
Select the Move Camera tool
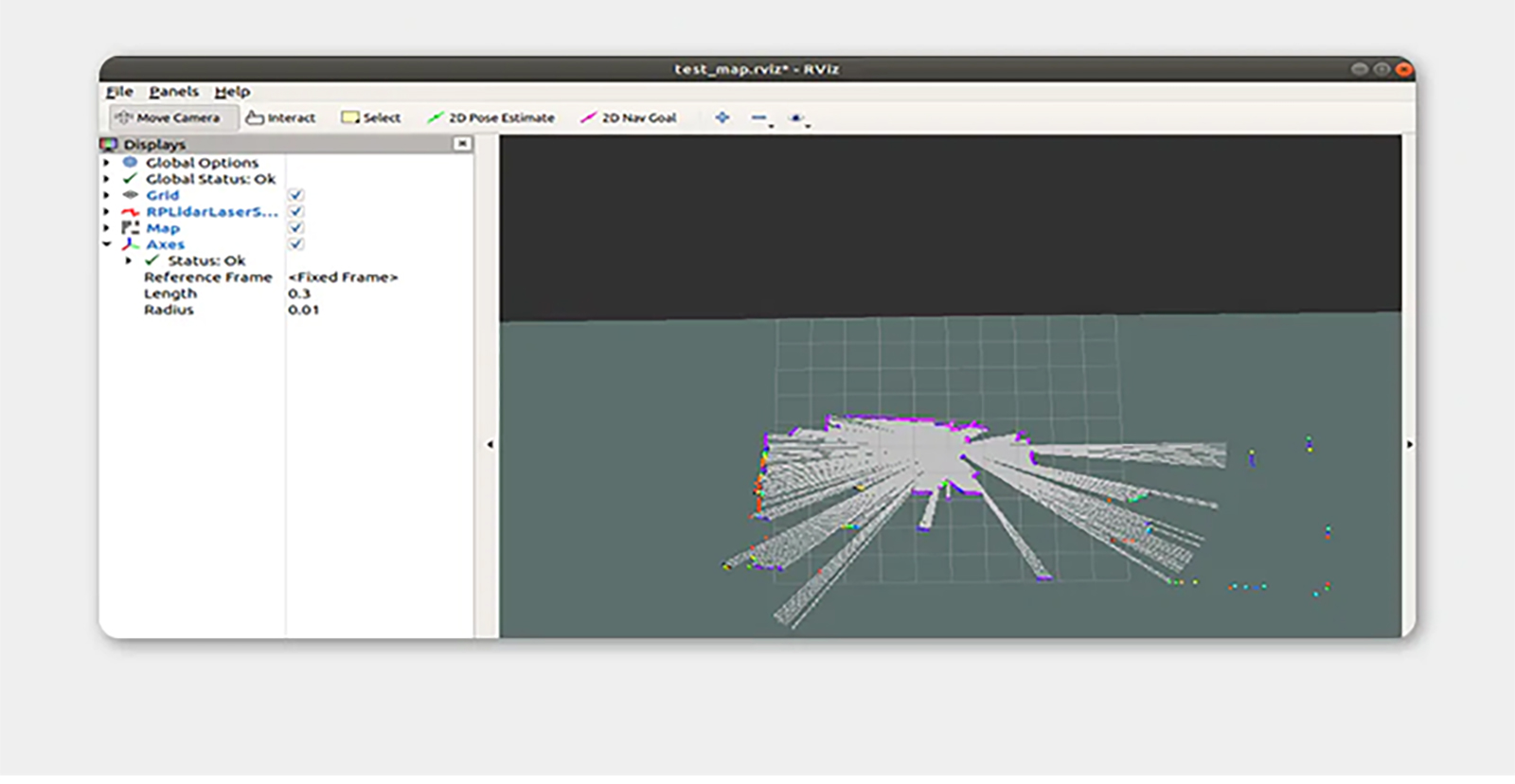[168, 117]
